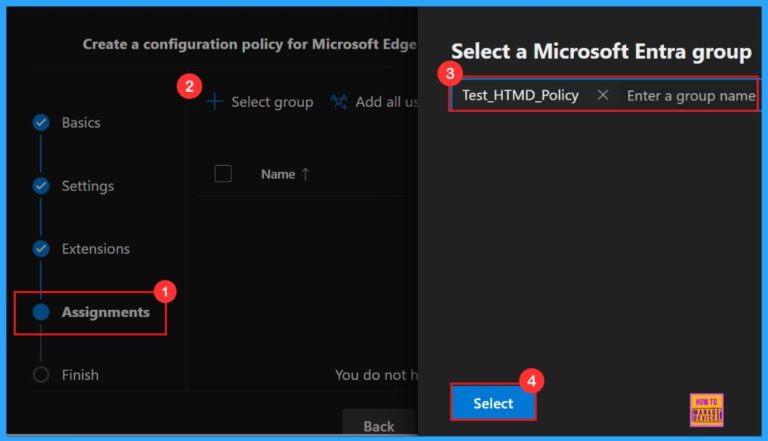Click the Select button in Entra group panel
The height and width of the screenshot is (441, 768).
[493, 403]
